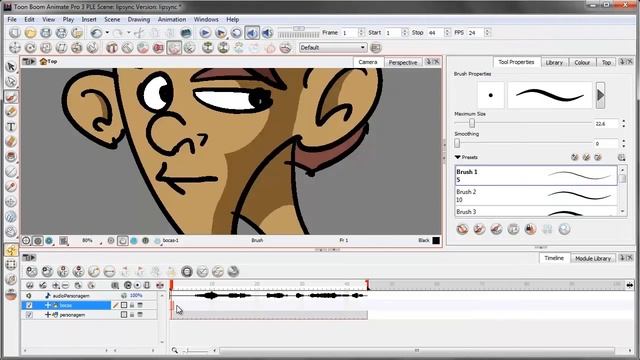Click the Black colour swatch below canvas
This screenshot has height=360, width=640.
(x=436, y=240)
